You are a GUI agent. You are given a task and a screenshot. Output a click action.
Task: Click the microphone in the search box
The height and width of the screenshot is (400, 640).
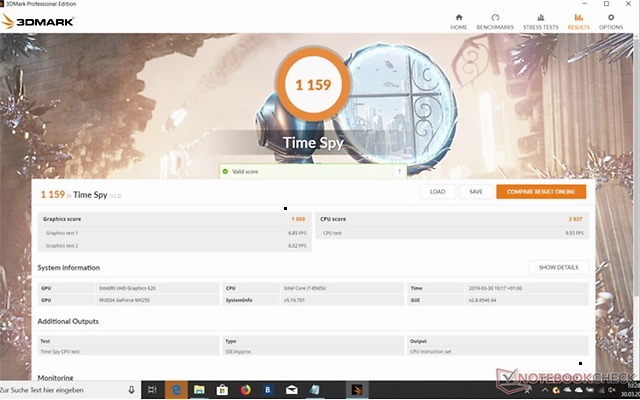[x=131, y=390]
